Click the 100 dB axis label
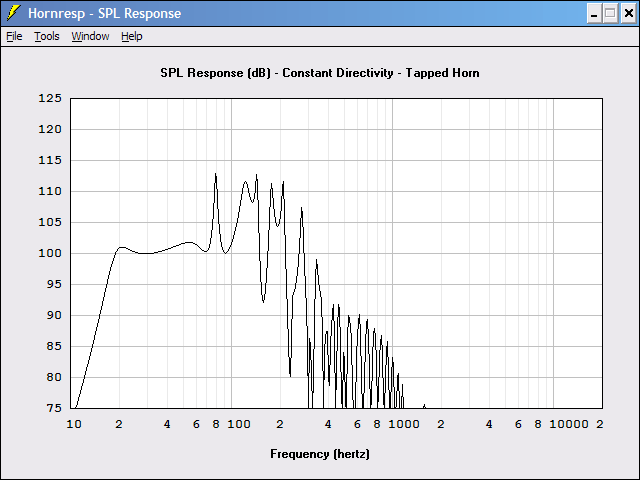Image resolution: width=640 pixels, height=480 pixels. 50,253
